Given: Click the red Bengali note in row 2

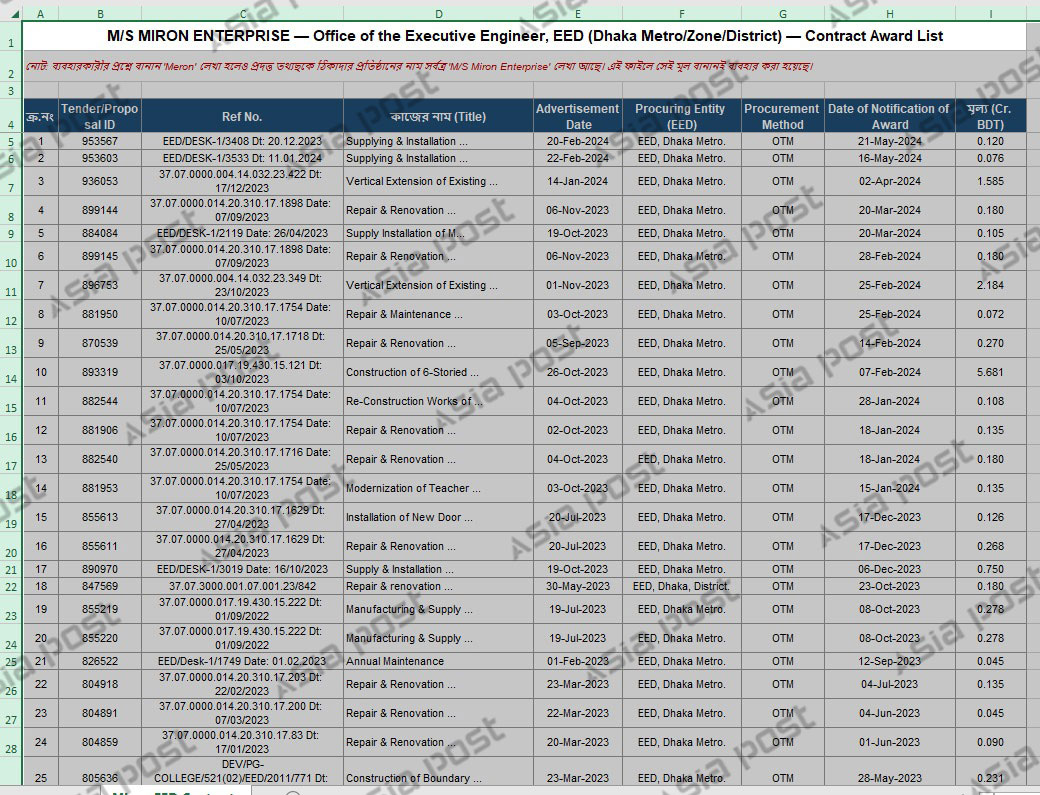Looking at the screenshot, I should (x=419, y=66).
